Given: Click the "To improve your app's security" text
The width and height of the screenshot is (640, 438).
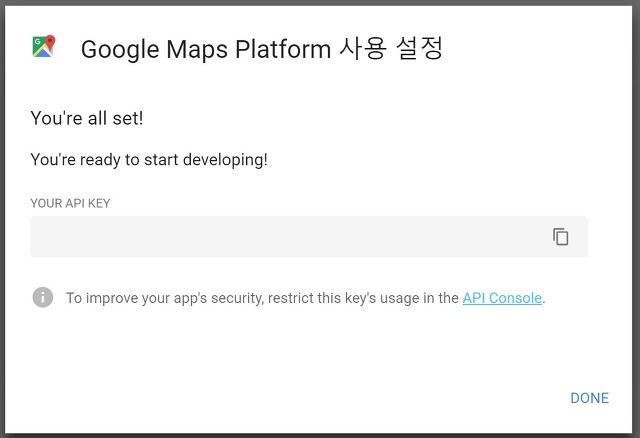Looking at the screenshot, I should click(167, 298).
